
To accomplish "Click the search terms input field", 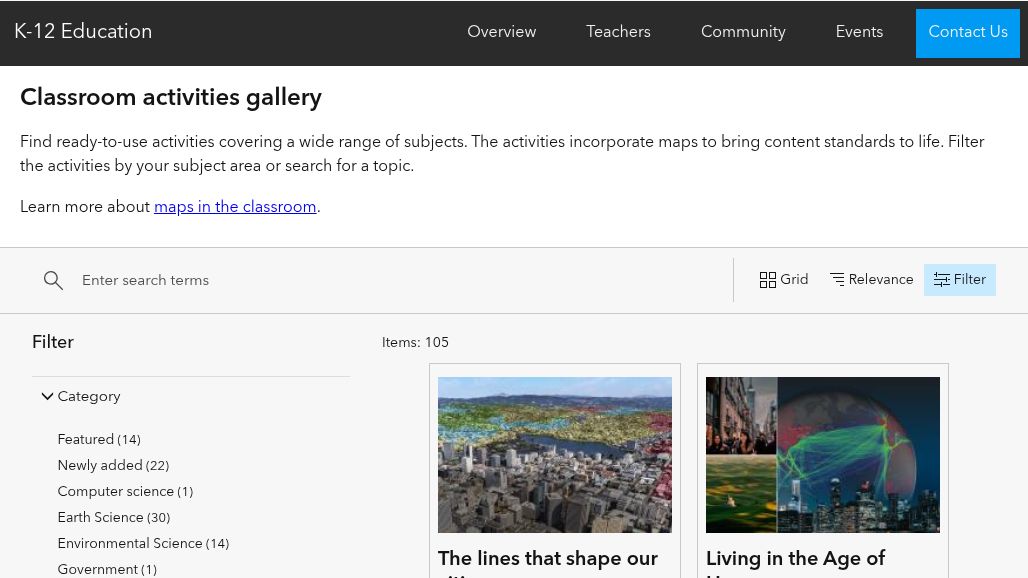I will 300,280.
